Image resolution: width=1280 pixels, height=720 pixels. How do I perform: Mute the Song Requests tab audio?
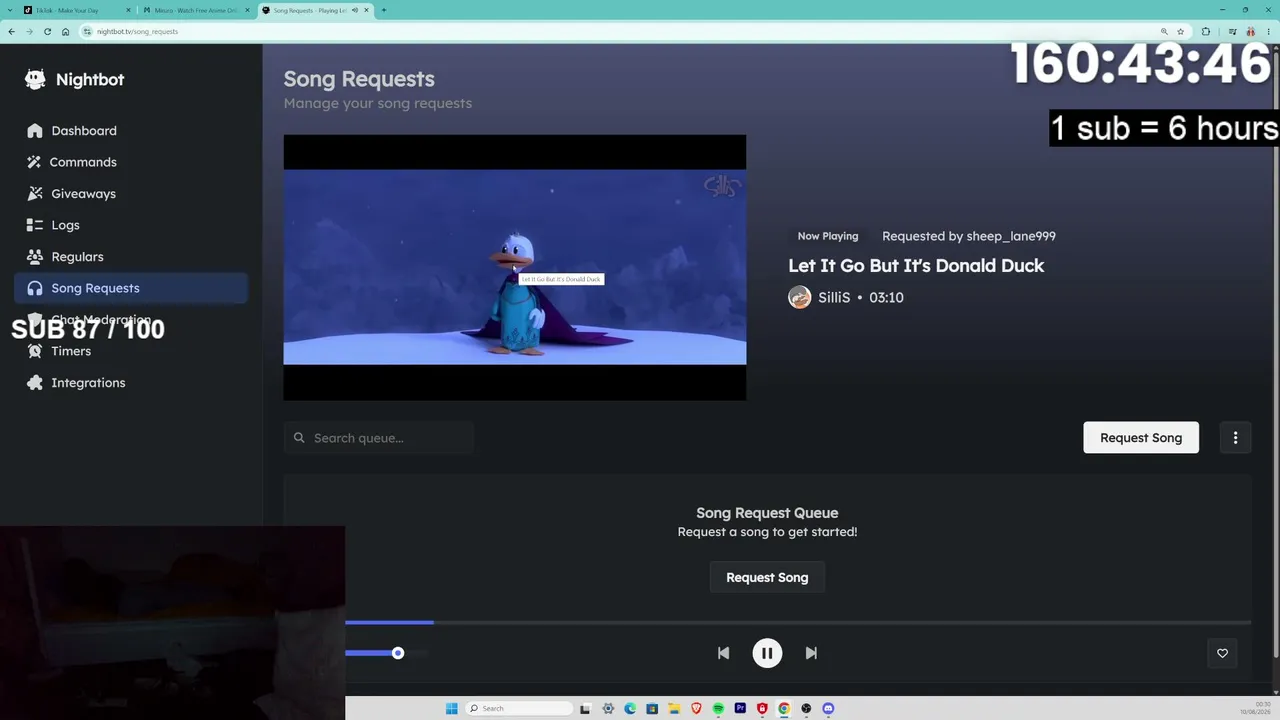coord(354,10)
